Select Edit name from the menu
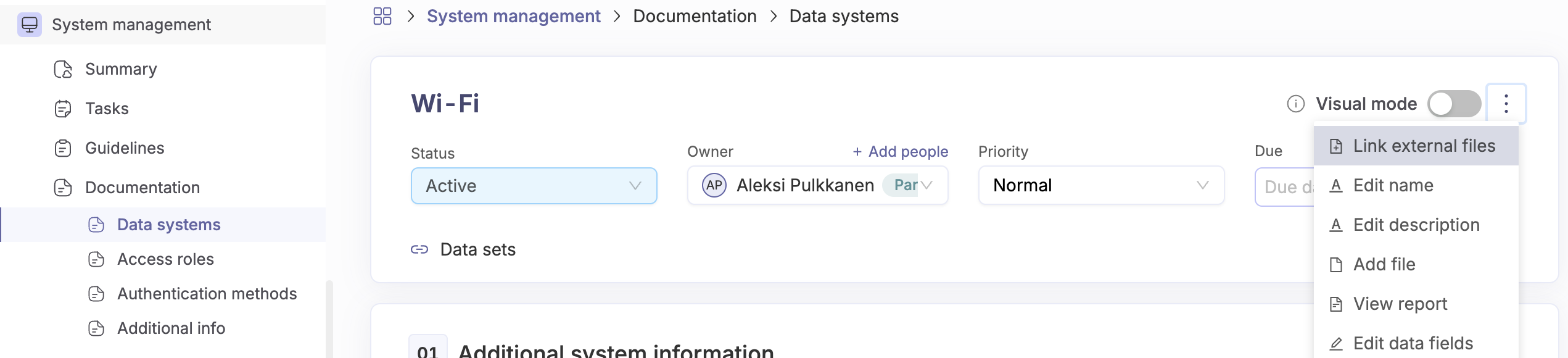This screenshot has width=1568, height=358. pos(1416,185)
